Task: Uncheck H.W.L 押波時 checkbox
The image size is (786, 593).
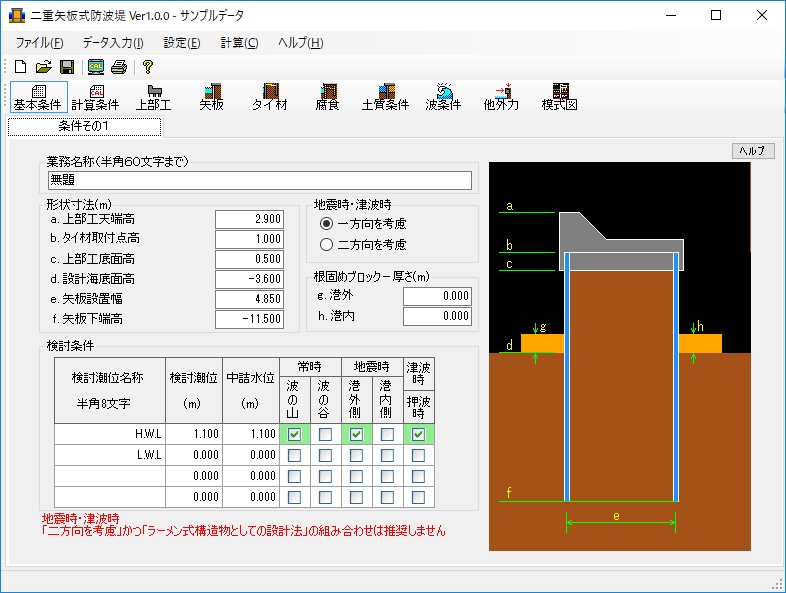Action: pos(418,434)
